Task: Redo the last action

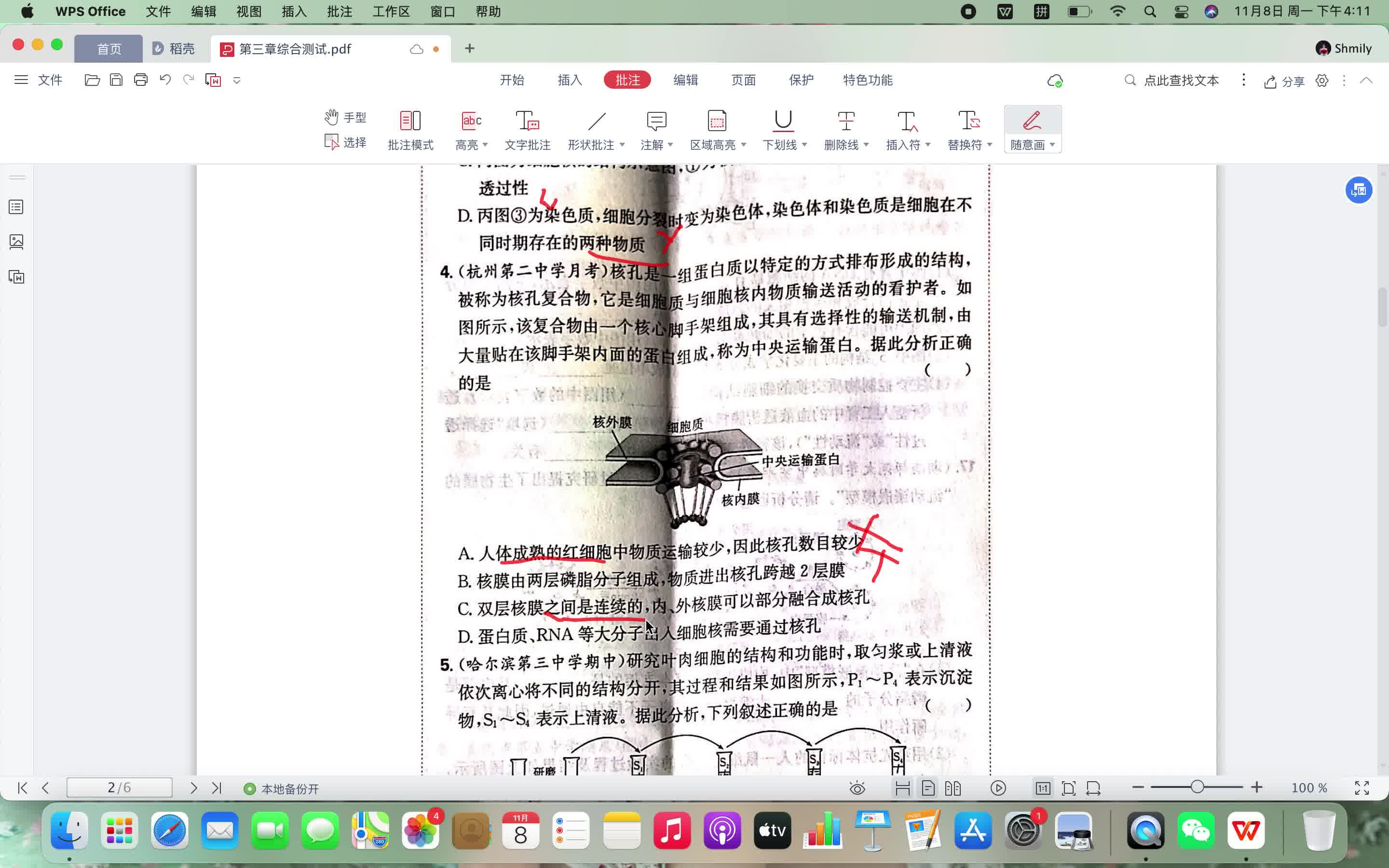Action: click(x=188, y=80)
